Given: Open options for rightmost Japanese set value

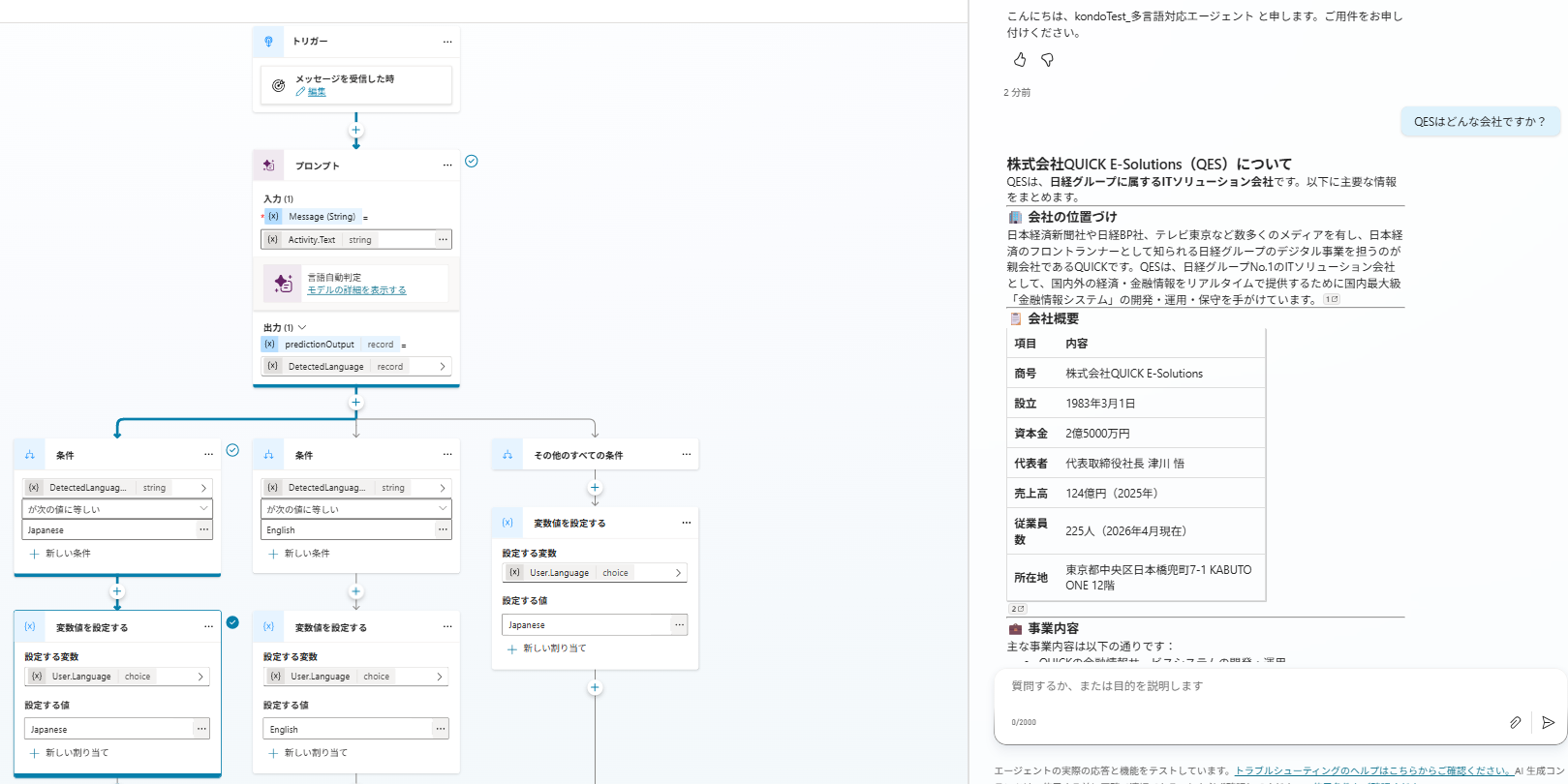Looking at the screenshot, I should coord(679,624).
